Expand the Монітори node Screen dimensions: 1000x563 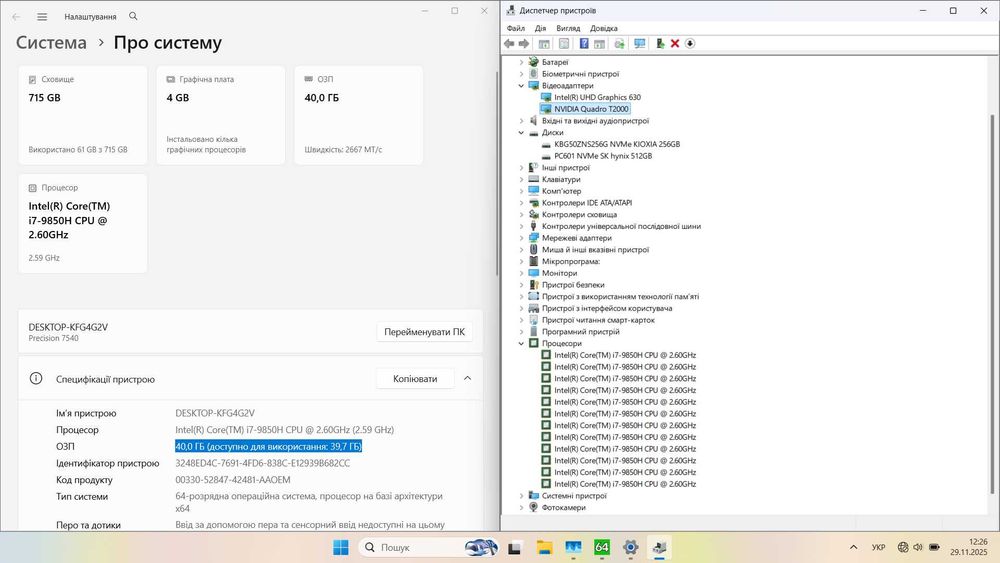[x=521, y=273]
